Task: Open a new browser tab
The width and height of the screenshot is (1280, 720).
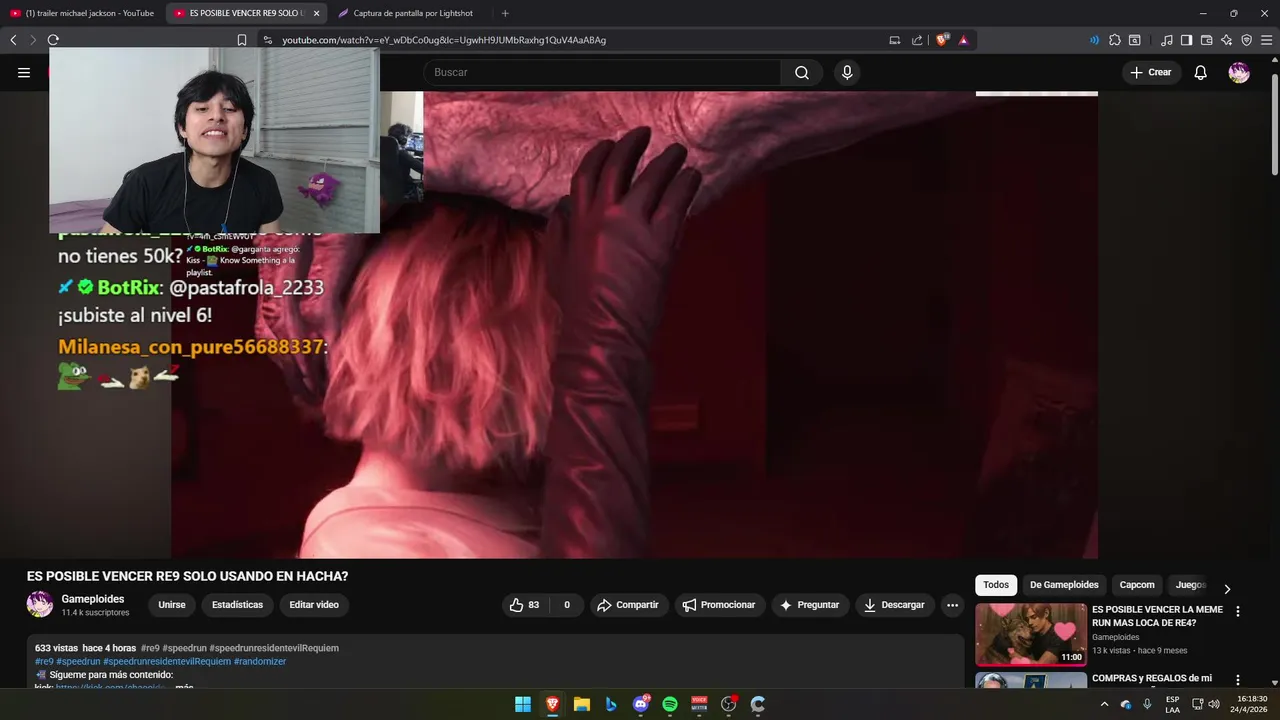Action: pos(505,13)
